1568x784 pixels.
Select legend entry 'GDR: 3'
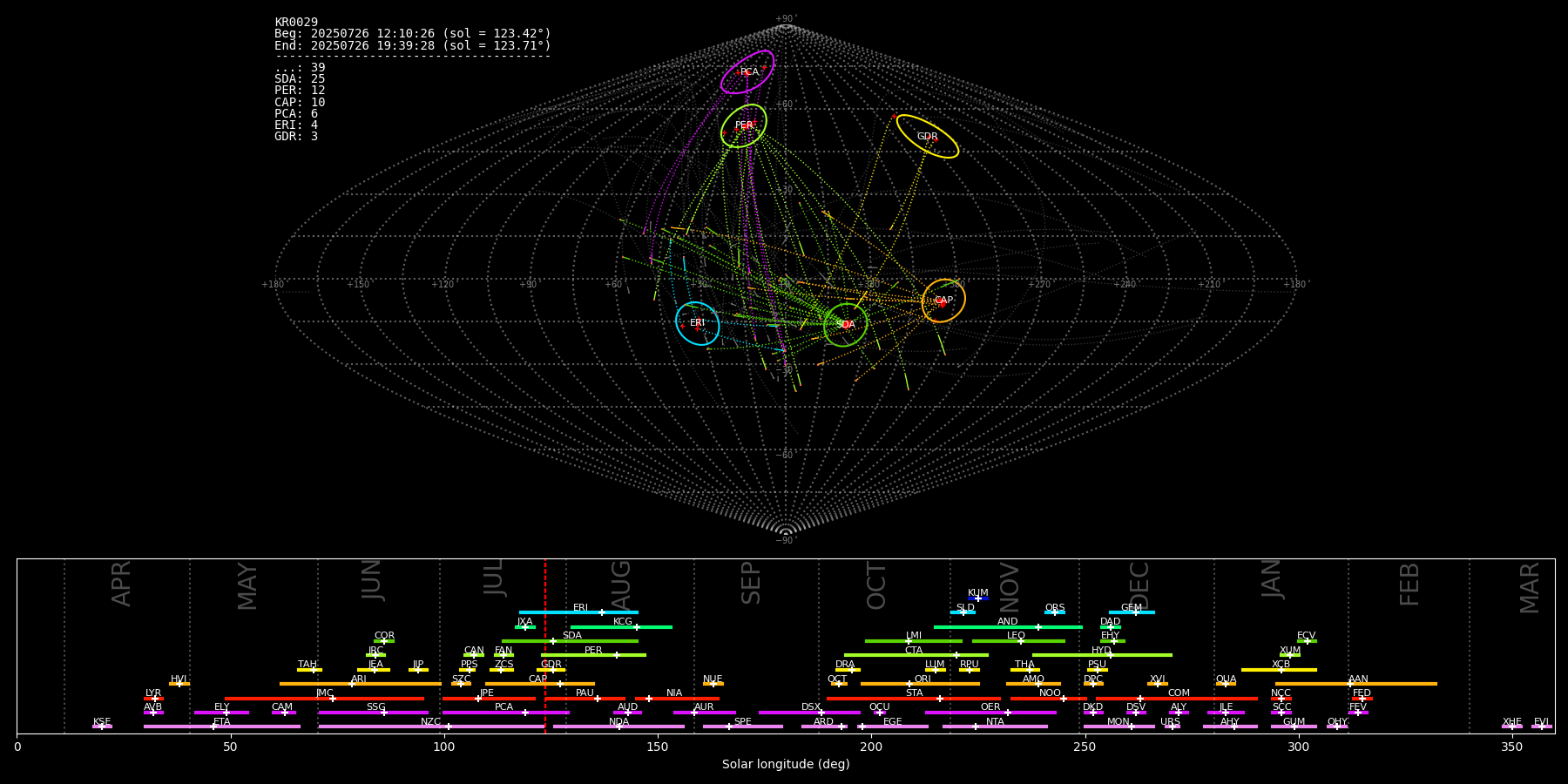[296, 137]
